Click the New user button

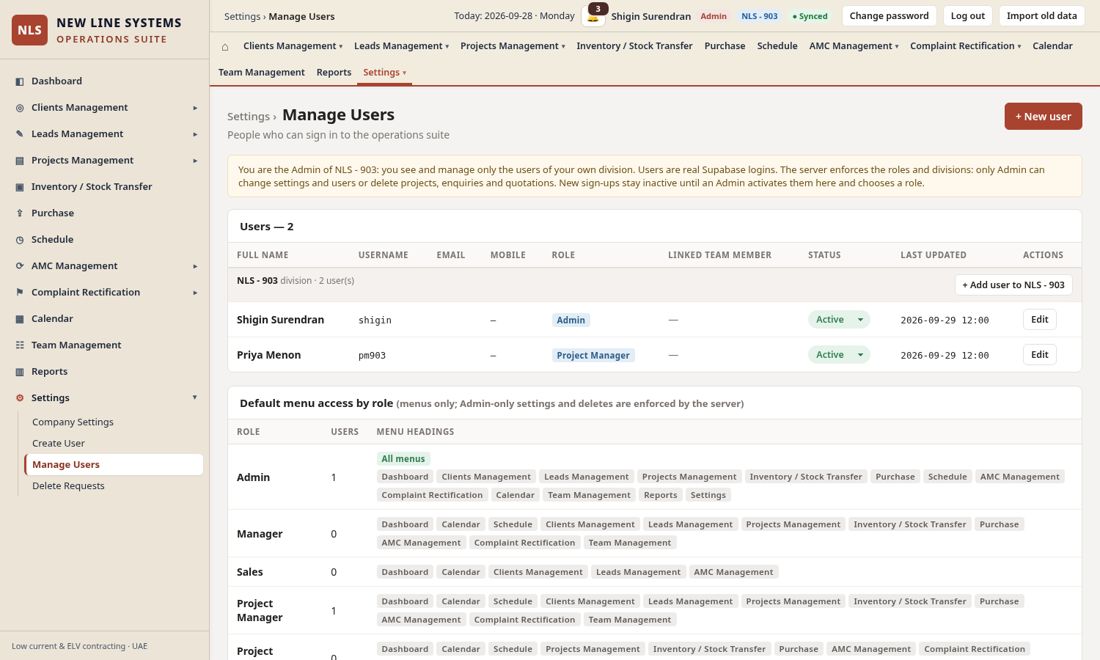[x=1043, y=116]
